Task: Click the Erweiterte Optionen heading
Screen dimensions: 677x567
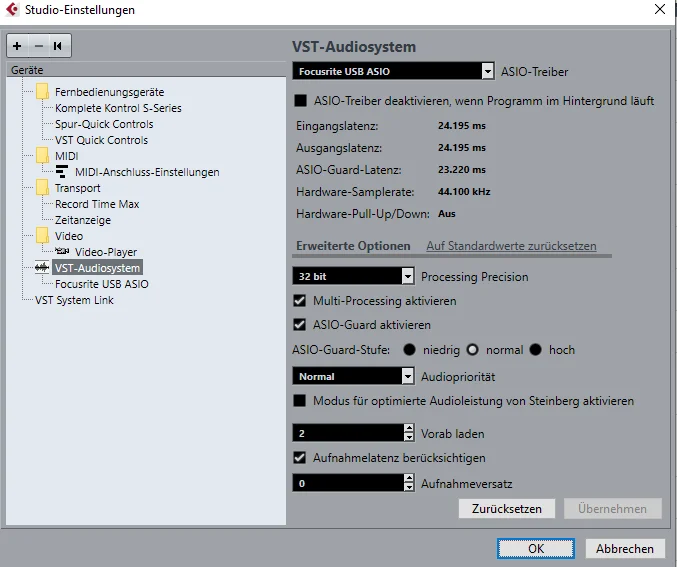Action: (353, 246)
